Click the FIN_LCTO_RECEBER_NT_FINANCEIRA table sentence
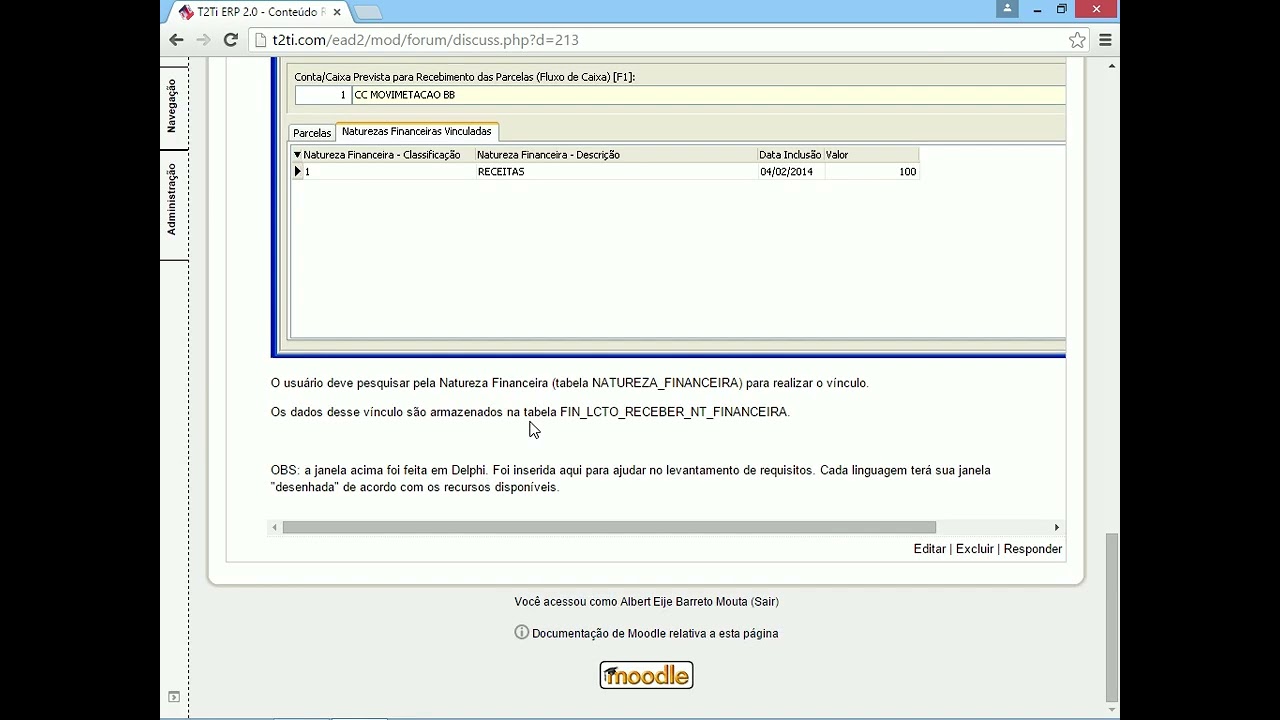 click(x=530, y=412)
